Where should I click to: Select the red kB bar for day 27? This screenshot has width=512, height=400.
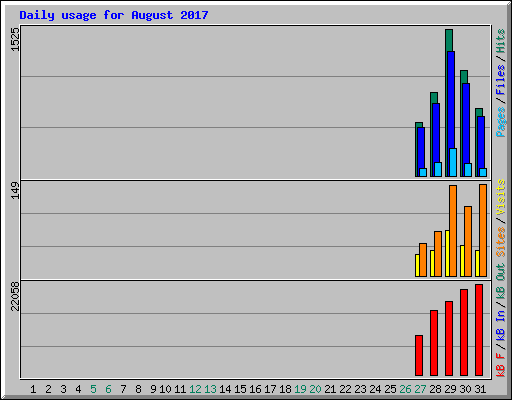click(419, 355)
